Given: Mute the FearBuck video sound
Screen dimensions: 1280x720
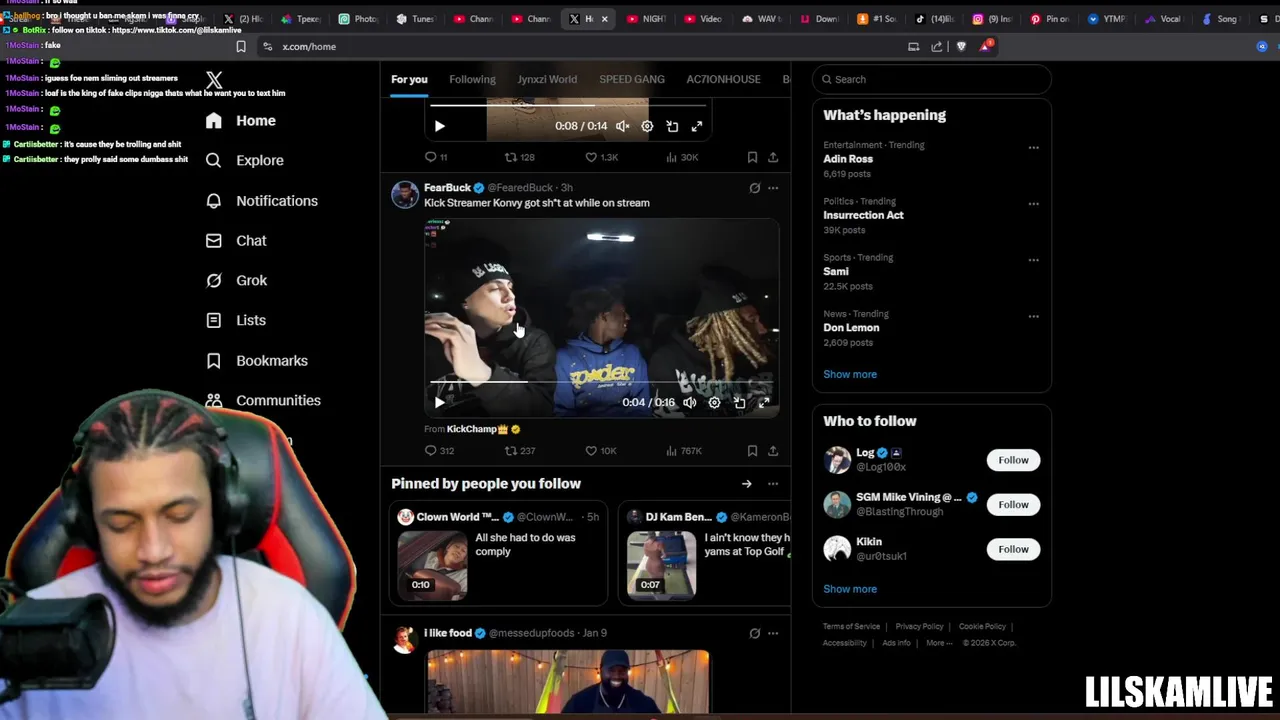Looking at the screenshot, I should (x=689, y=402).
